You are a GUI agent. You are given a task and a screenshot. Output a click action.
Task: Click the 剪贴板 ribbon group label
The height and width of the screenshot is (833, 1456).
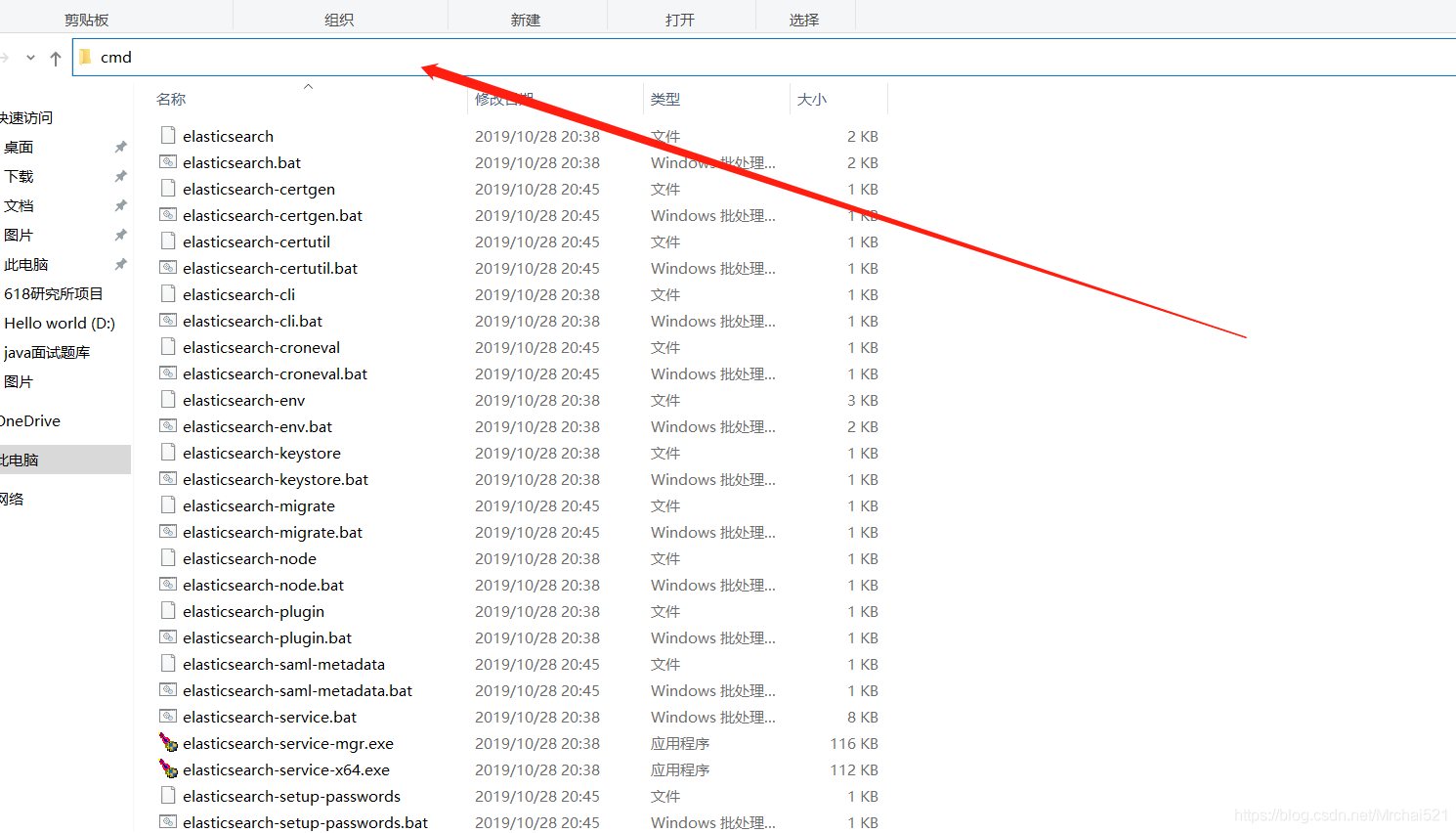[87, 20]
